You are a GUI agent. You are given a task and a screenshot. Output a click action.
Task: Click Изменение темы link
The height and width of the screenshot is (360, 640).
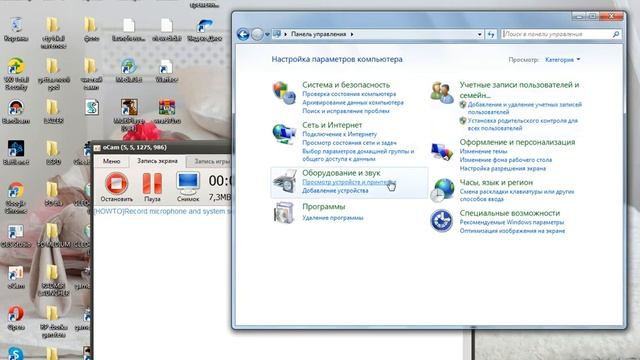(x=483, y=151)
